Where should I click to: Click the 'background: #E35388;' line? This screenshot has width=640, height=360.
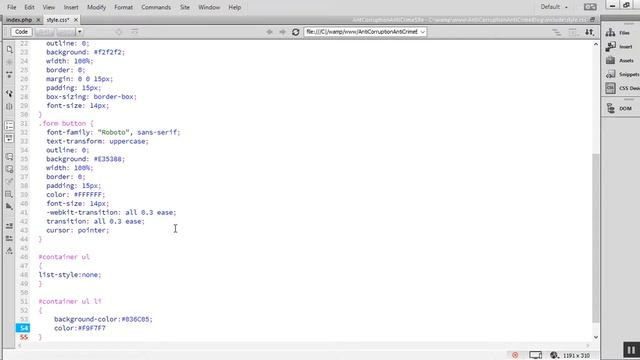(x=85, y=159)
